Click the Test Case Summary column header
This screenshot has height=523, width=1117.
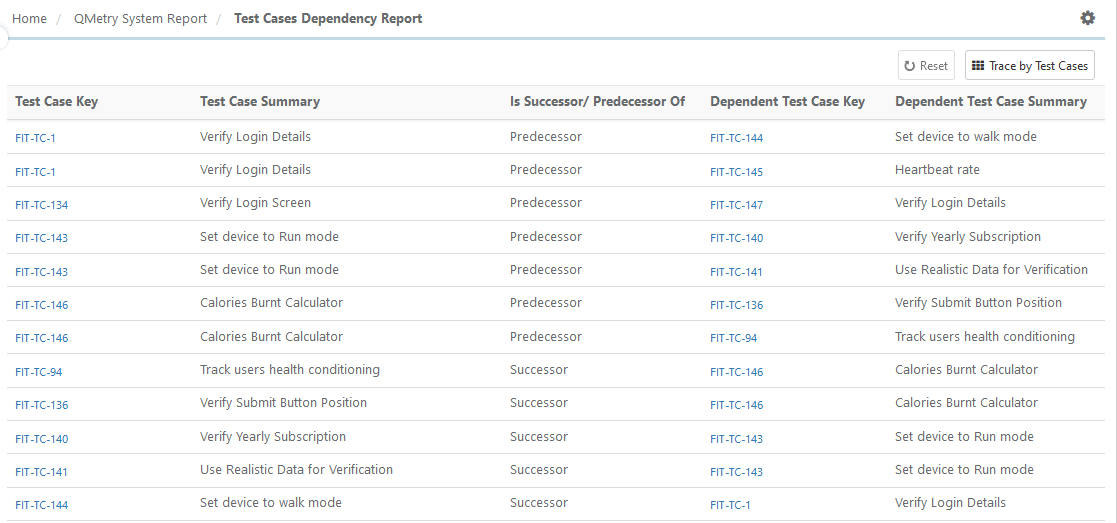click(x=260, y=101)
